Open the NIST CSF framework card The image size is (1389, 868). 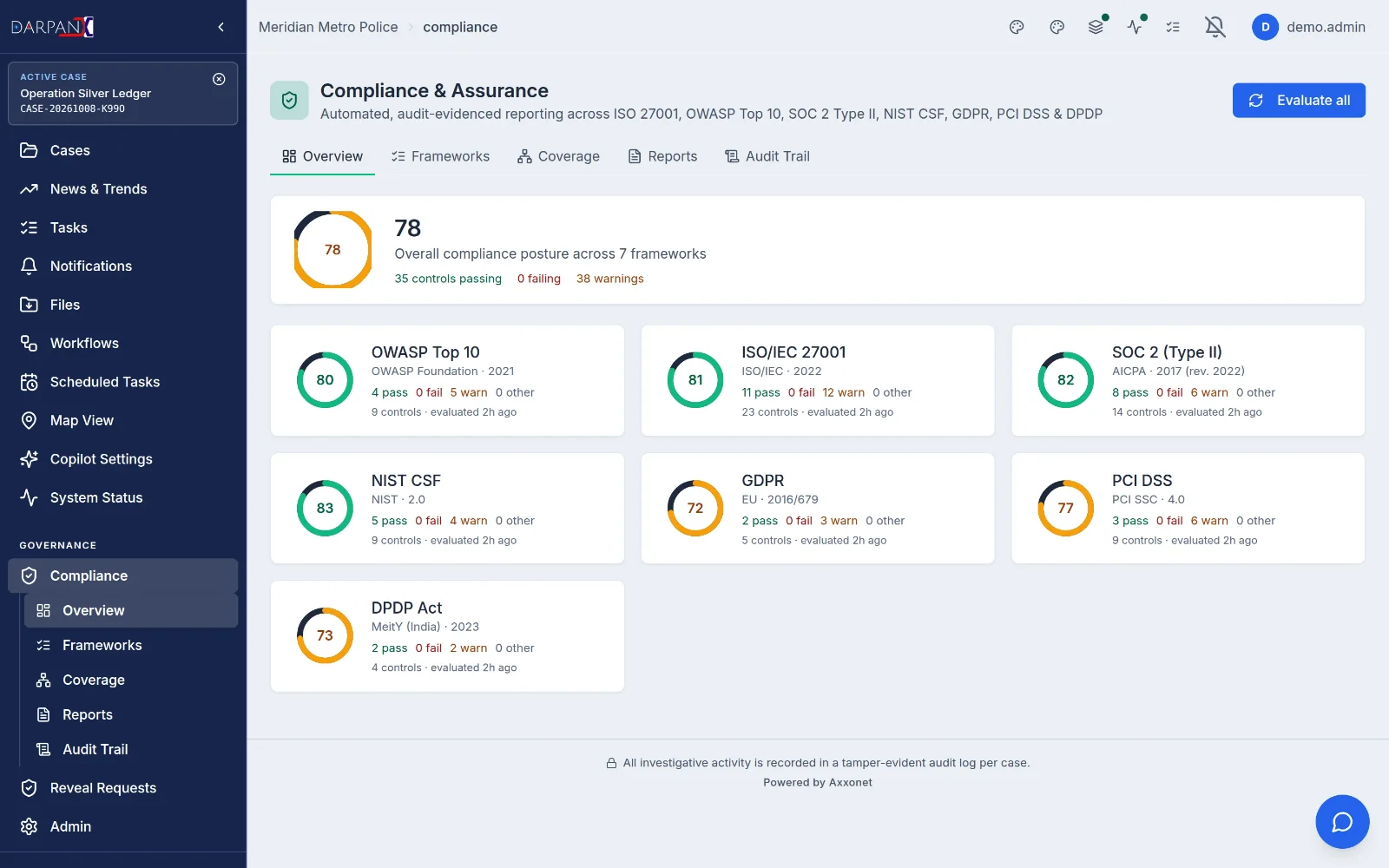pyautogui.click(x=447, y=509)
